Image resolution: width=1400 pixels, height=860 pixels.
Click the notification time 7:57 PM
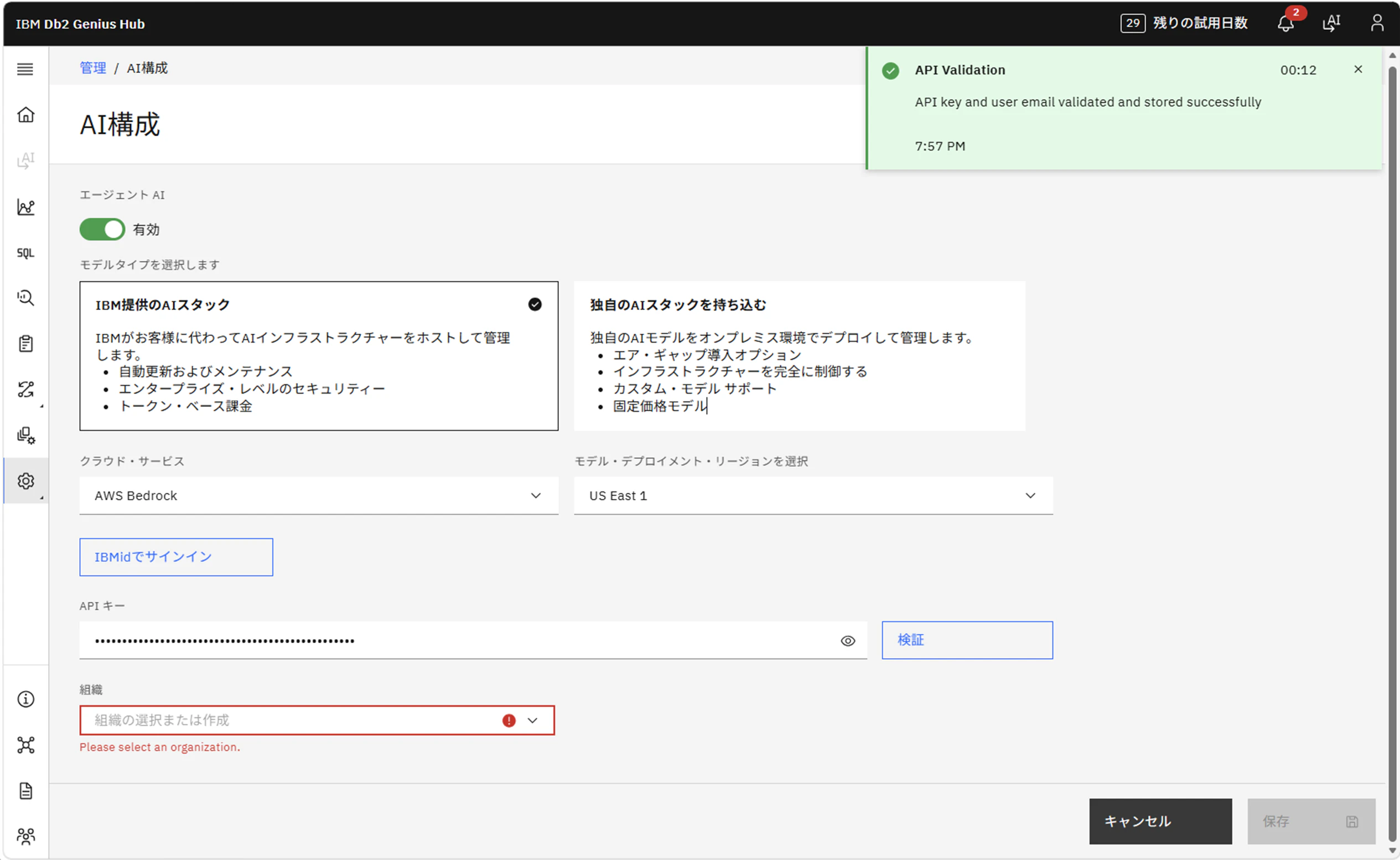940,146
